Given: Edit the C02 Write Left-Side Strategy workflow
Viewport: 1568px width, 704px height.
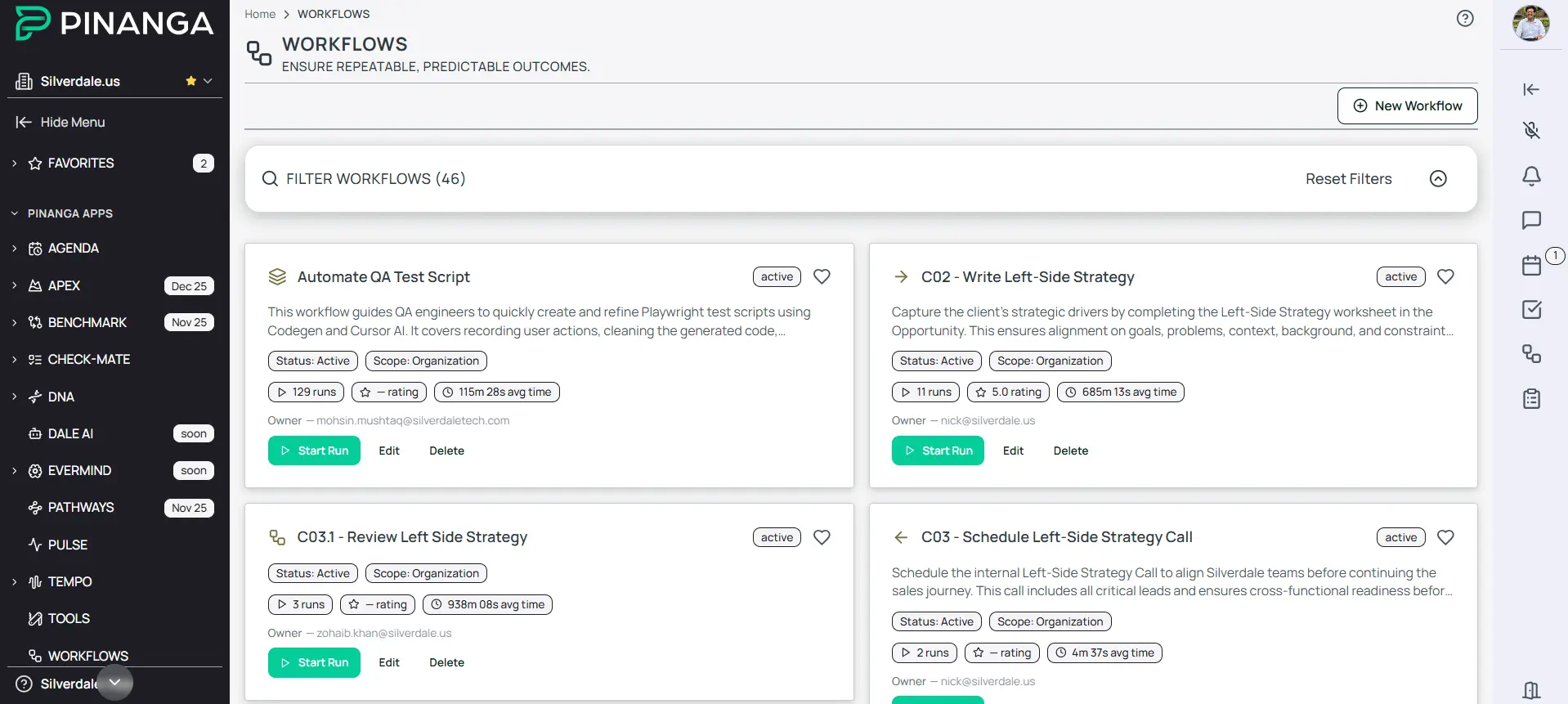Looking at the screenshot, I should tap(1013, 451).
